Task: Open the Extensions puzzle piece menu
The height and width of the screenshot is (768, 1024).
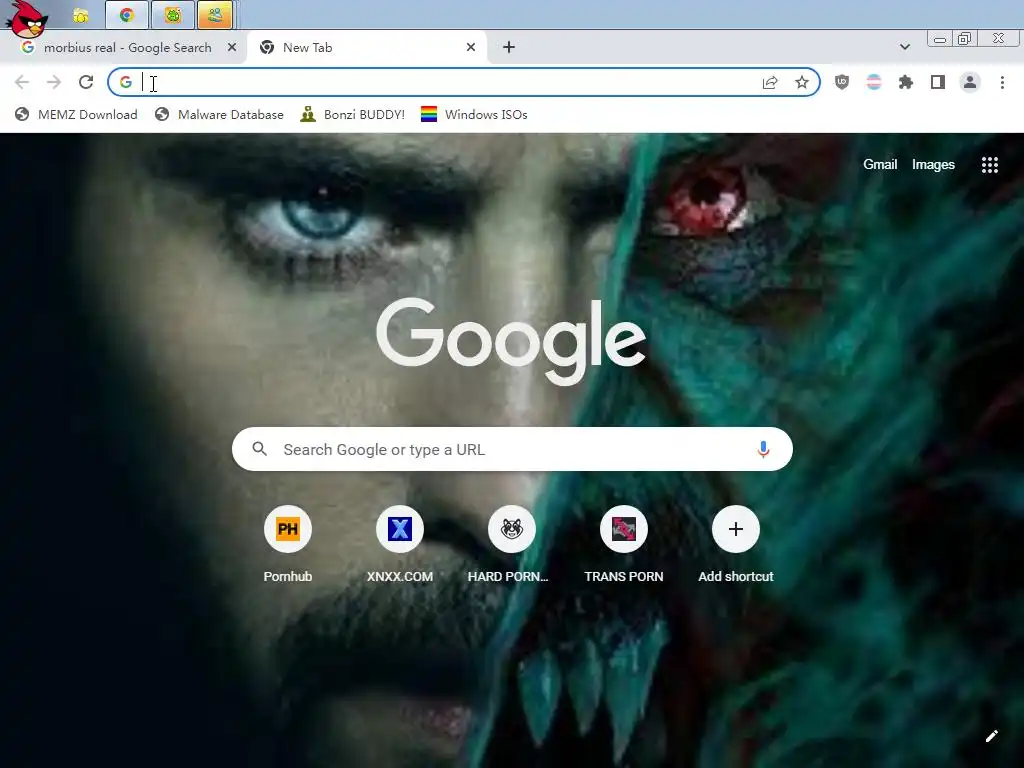Action: pyautogui.click(x=906, y=82)
